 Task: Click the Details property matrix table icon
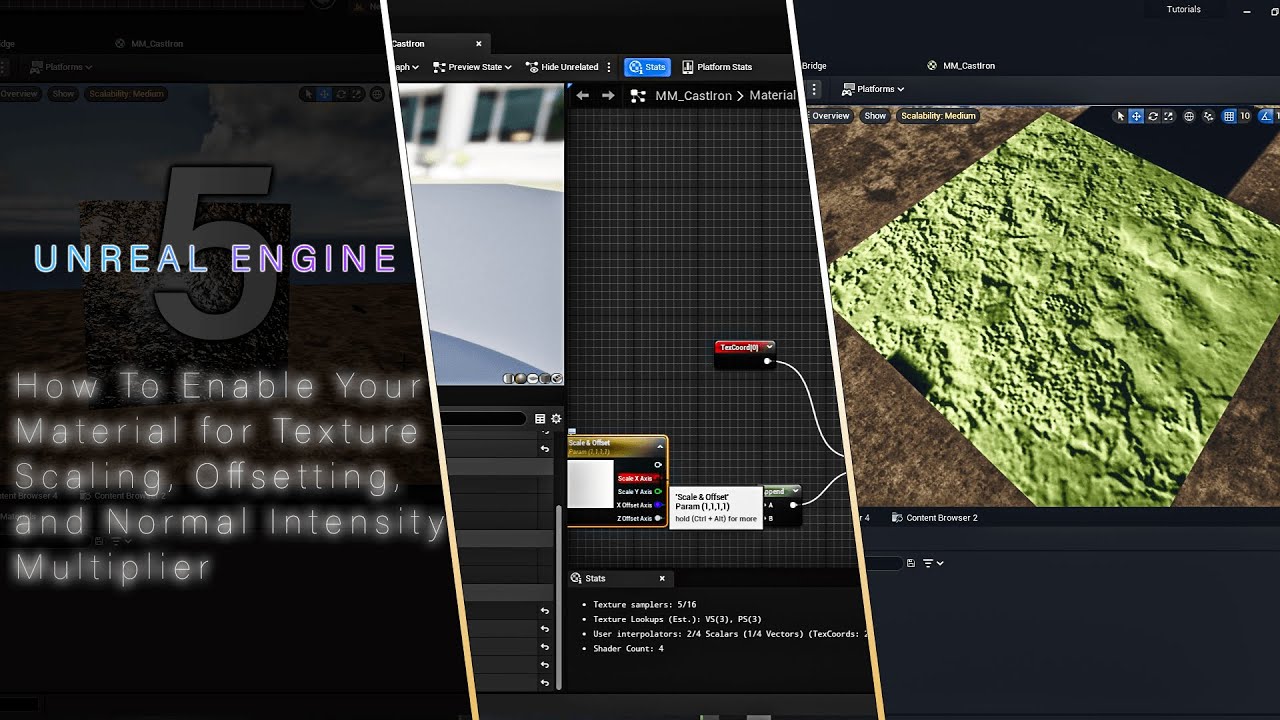(540, 419)
